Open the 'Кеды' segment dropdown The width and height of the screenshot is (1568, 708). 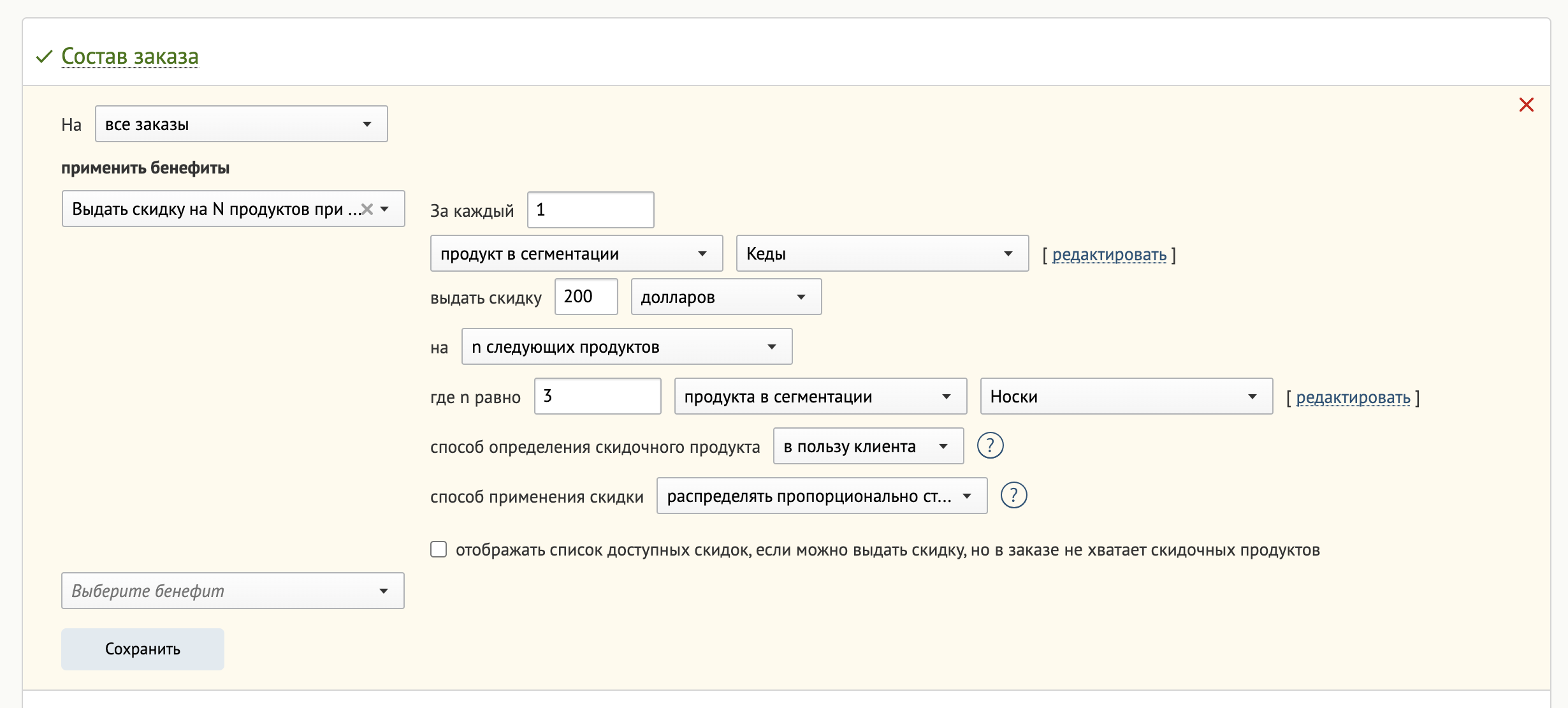[x=882, y=253]
